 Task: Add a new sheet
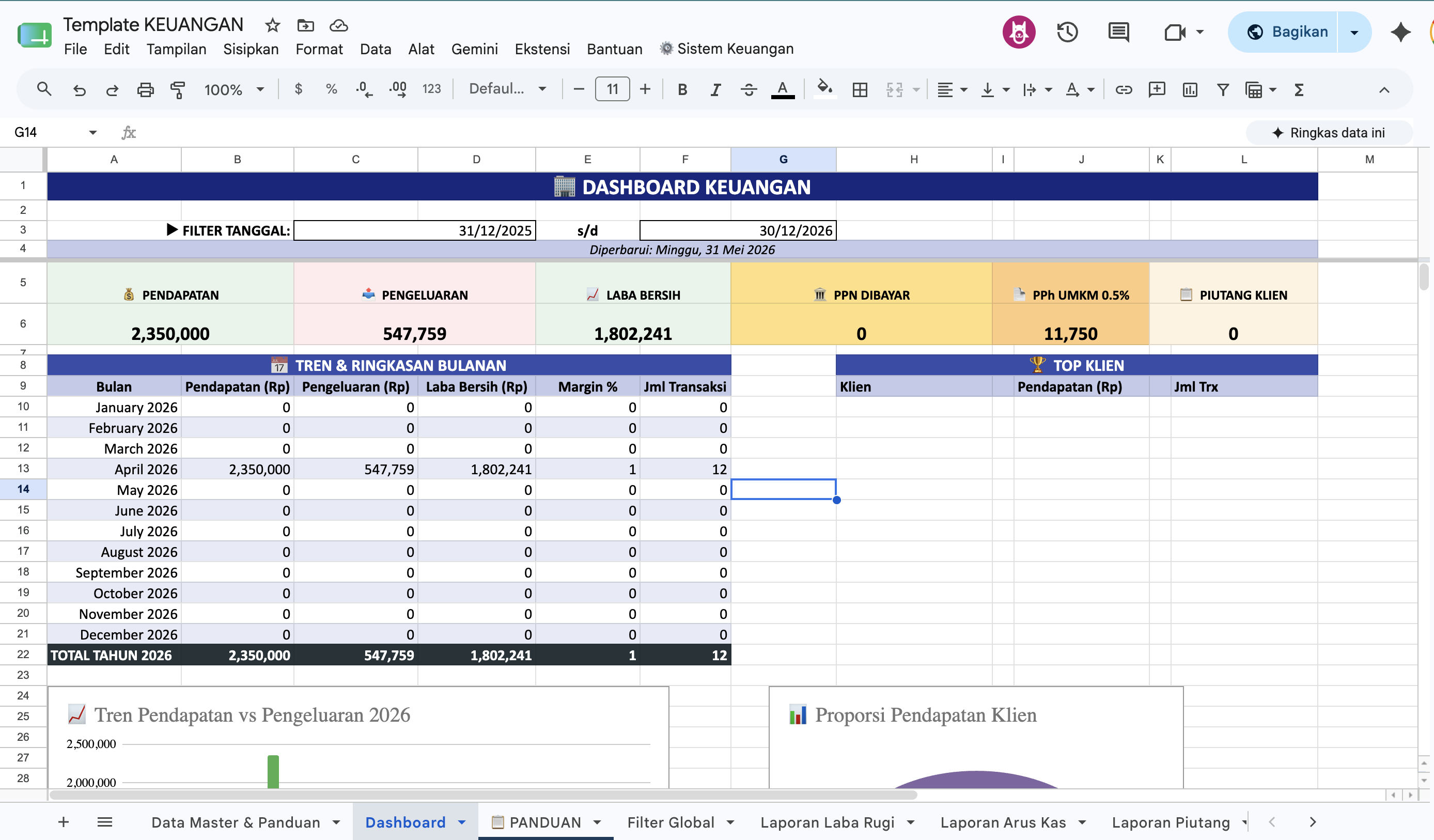(x=64, y=822)
